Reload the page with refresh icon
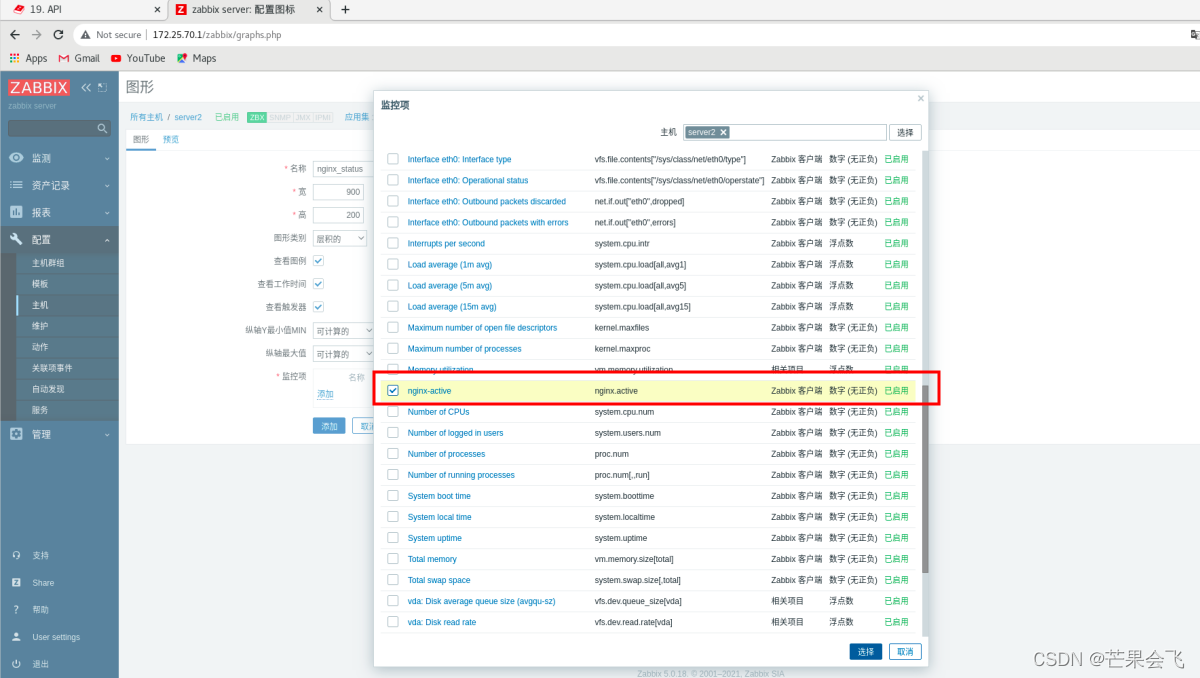 (x=58, y=34)
